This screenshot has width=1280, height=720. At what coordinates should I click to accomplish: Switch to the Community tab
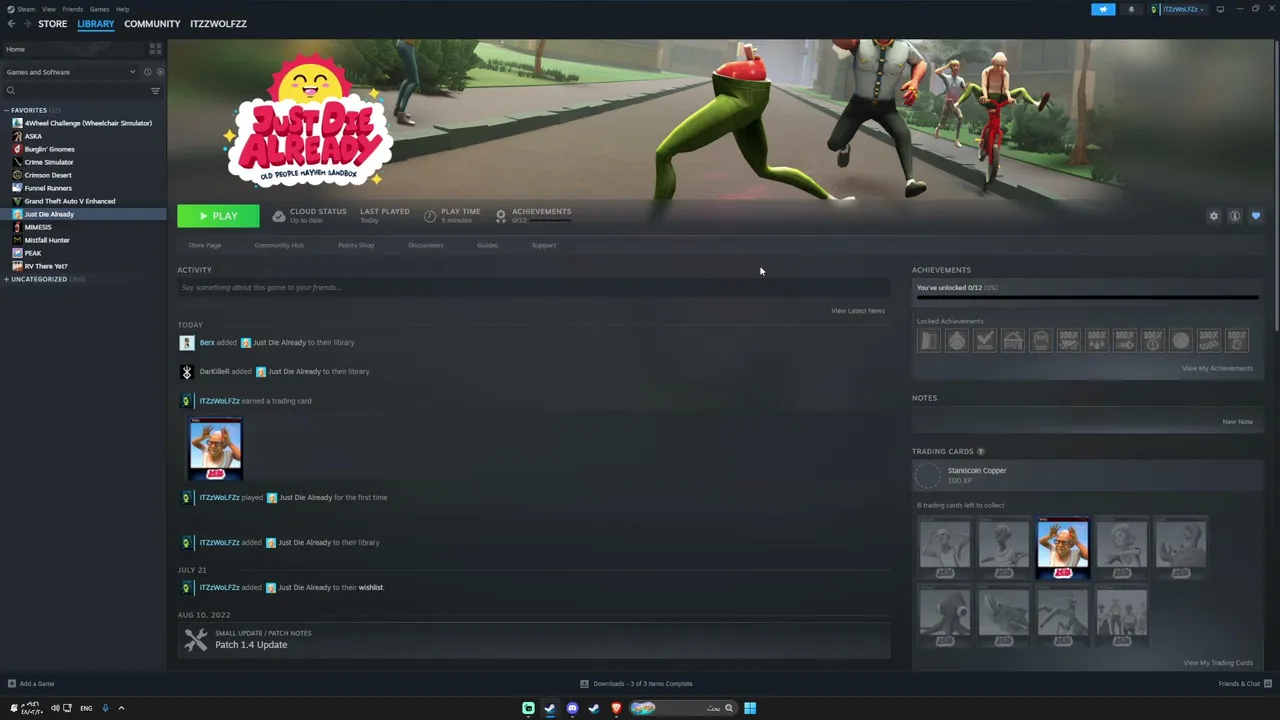152,24
